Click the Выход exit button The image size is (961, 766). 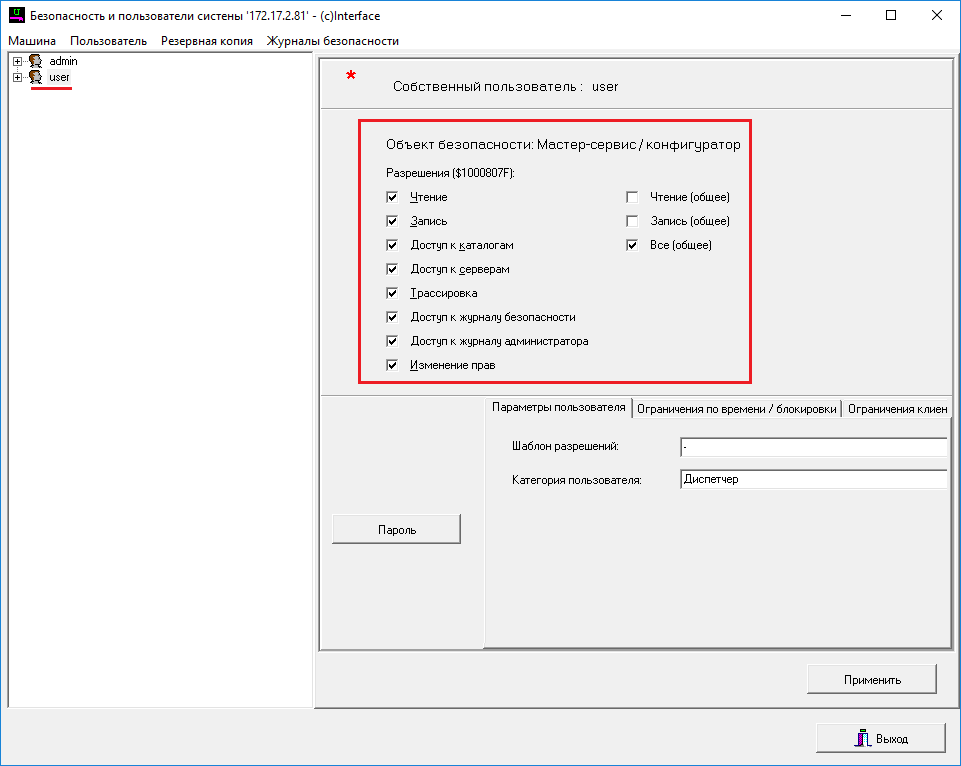[x=880, y=739]
